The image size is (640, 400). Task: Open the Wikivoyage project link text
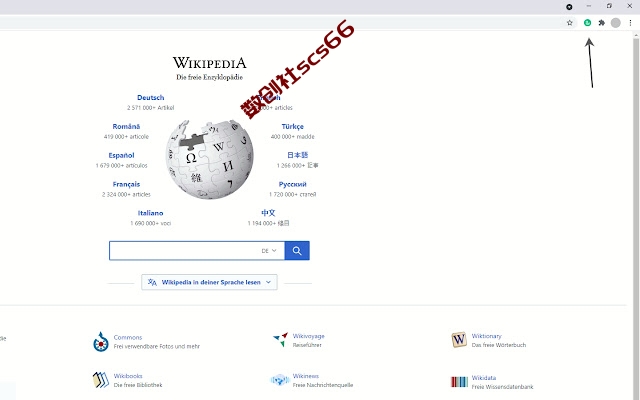click(309, 336)
